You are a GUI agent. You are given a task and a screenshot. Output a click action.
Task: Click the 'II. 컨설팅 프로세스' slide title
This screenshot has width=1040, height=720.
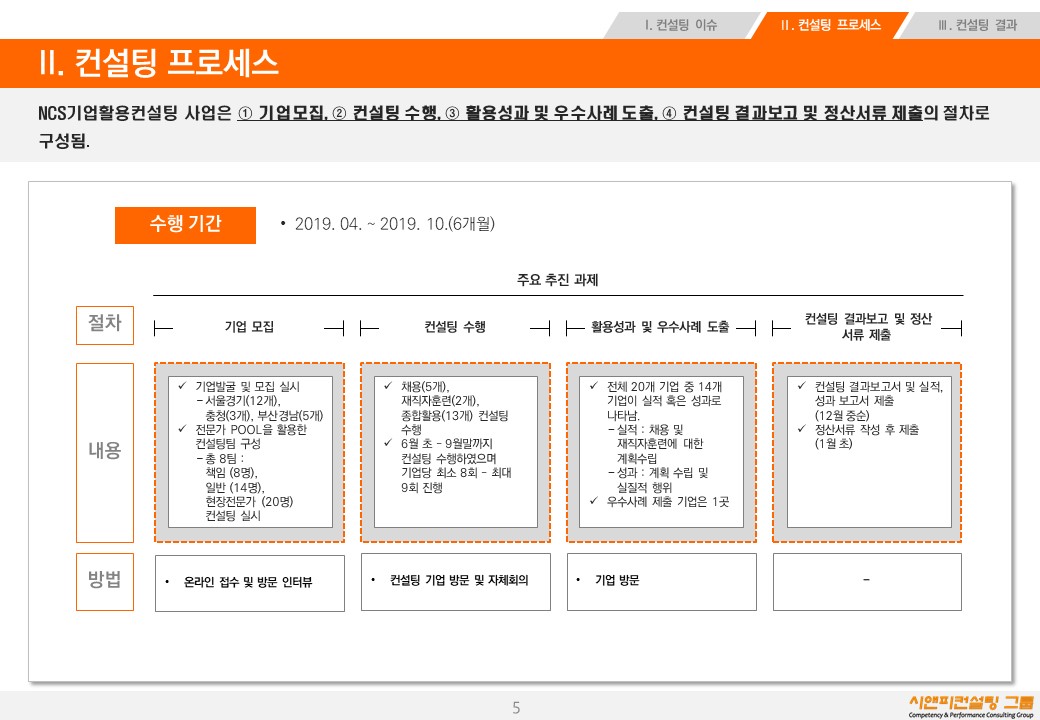pos(159,62)
